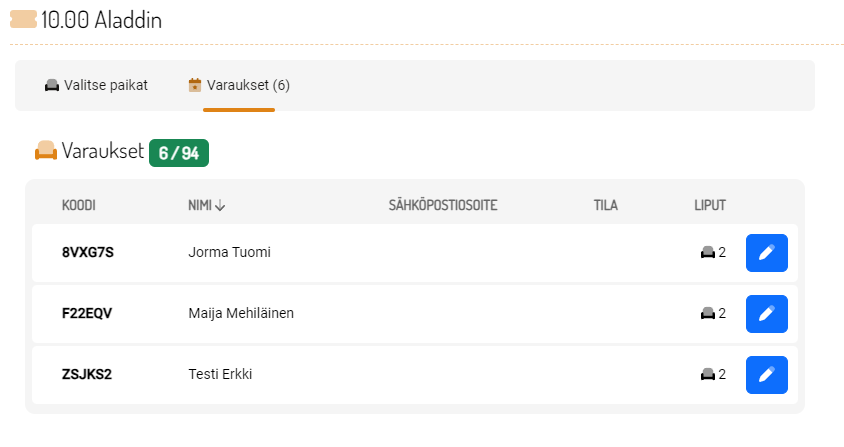
Task: Click the green 6/94 reservations badge
Action: tap(179, 153)
